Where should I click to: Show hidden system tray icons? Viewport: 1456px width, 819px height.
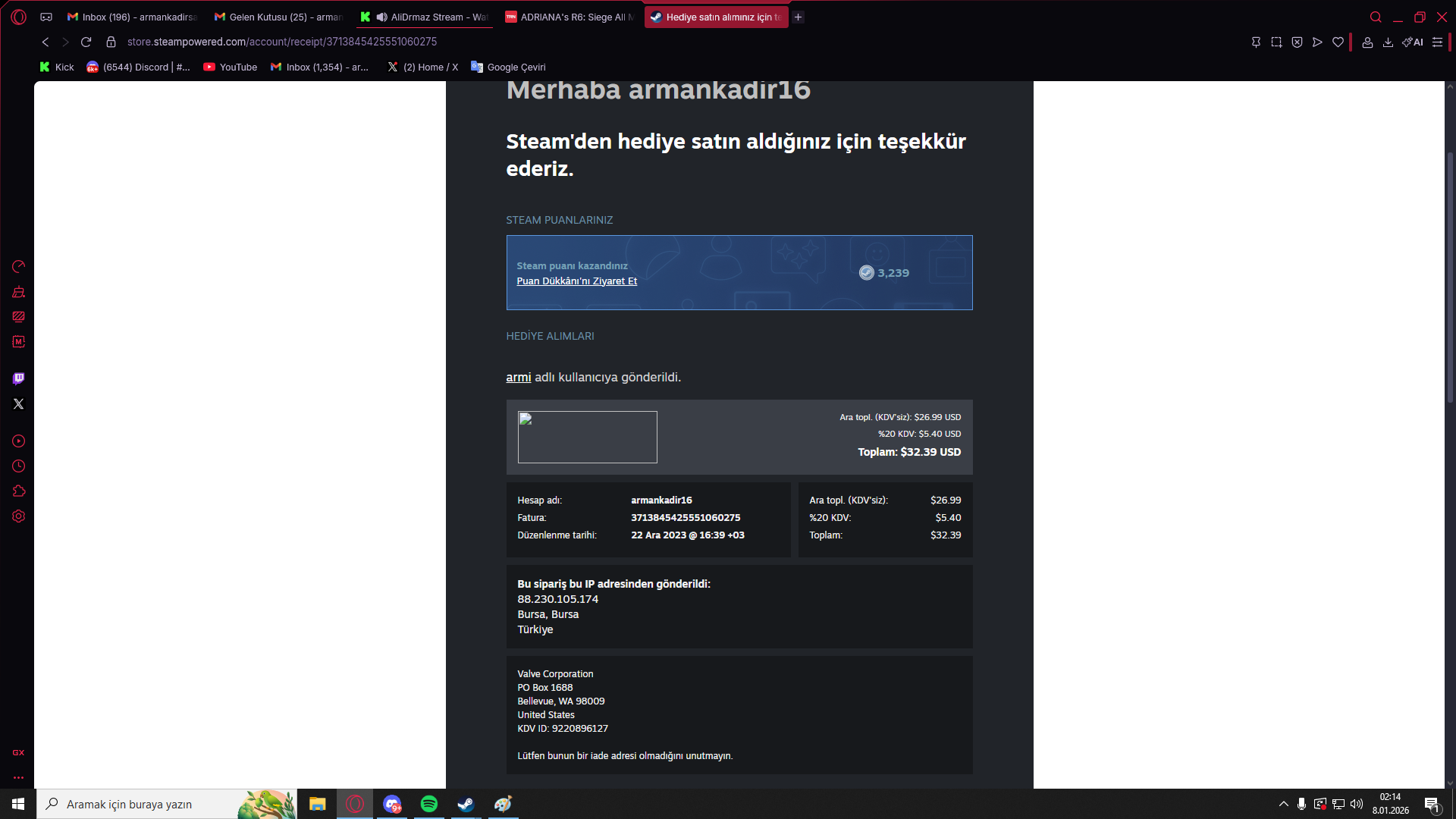click(1283, 804)
